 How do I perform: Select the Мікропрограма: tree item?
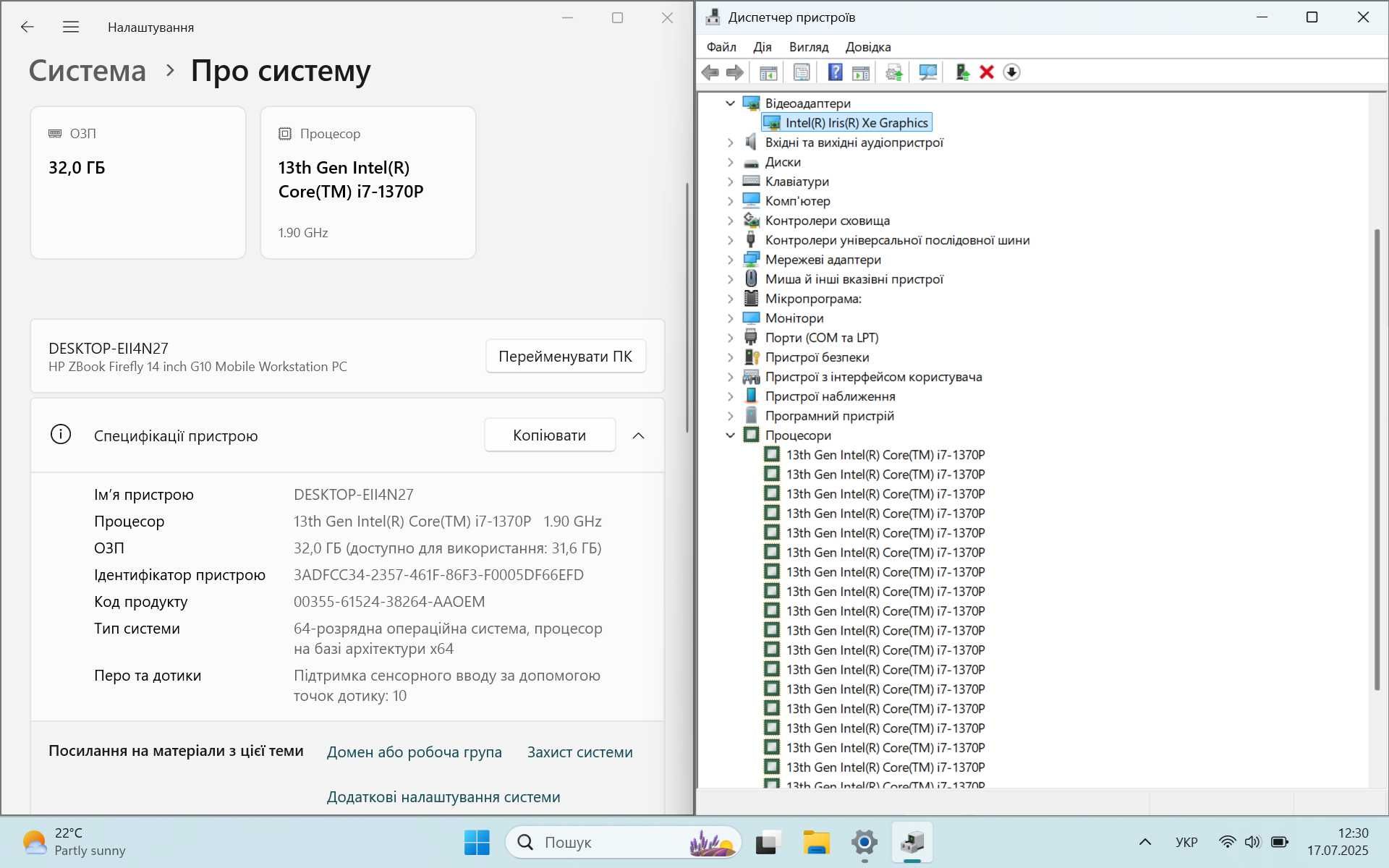point(813,299)
